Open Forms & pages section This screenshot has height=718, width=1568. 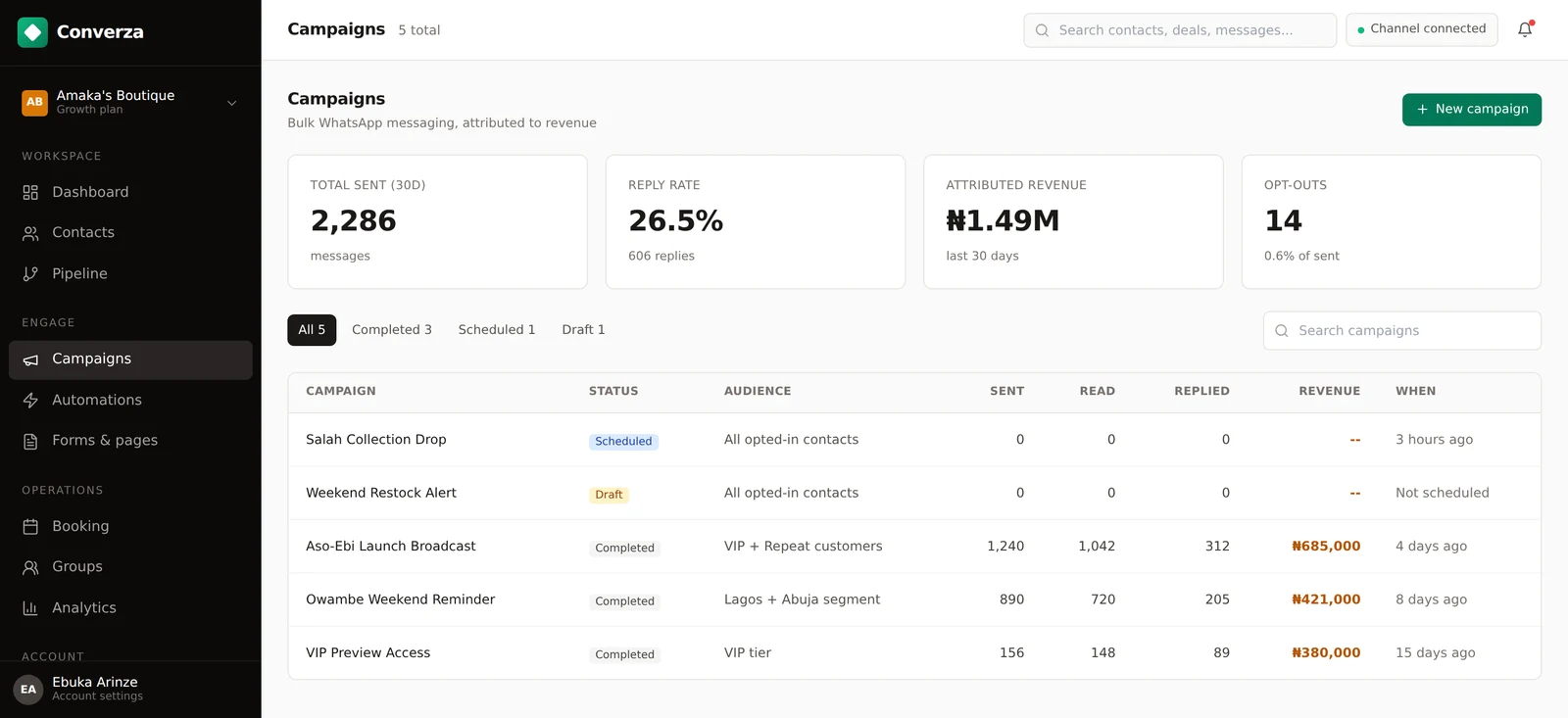click(x=130, y=441)
